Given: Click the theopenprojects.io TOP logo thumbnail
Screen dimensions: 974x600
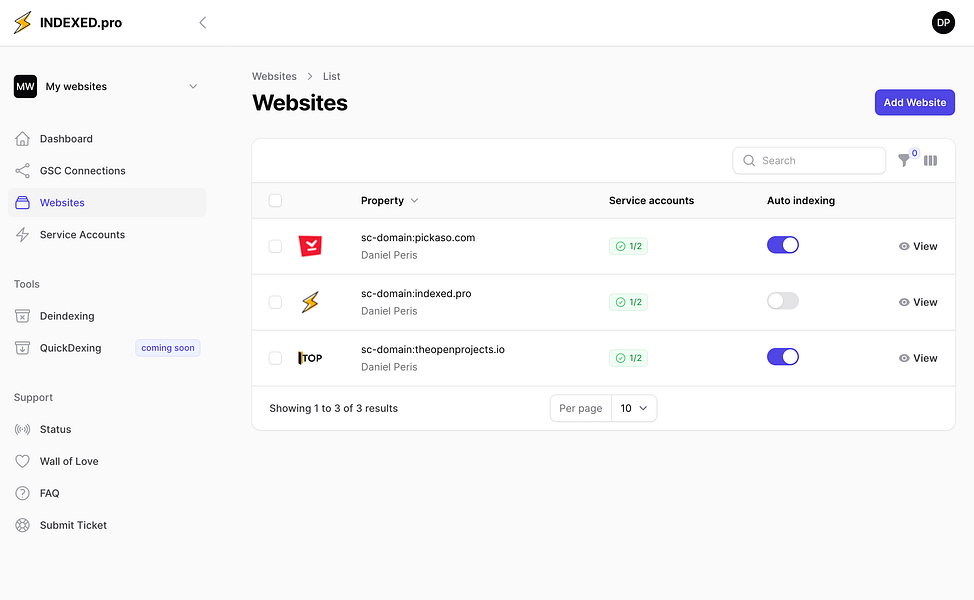Looking at the screenshot, I should pos(310,358).
